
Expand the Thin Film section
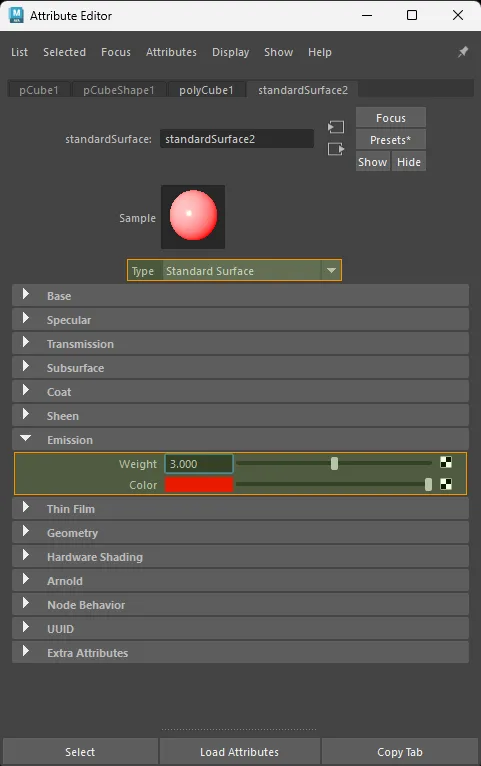(x=240, y=509)
